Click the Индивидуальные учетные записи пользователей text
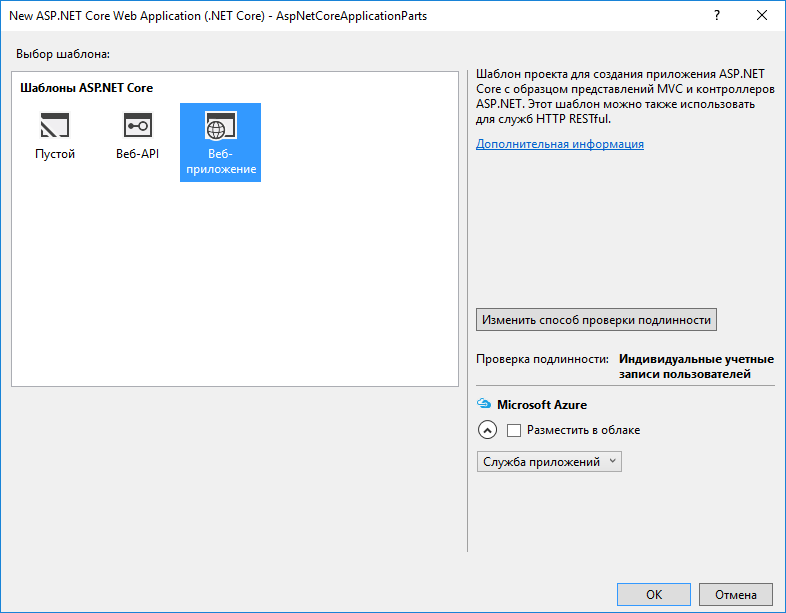The height and width of the screenshot is (613, 786). 696,366
